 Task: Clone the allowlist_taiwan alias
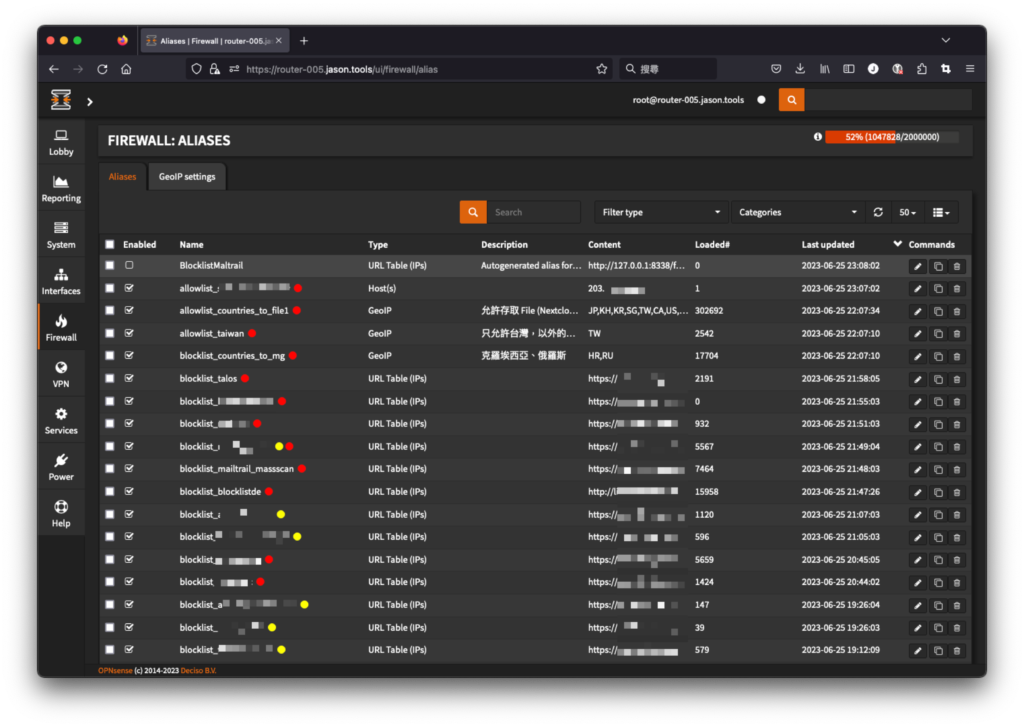point(938,334)
